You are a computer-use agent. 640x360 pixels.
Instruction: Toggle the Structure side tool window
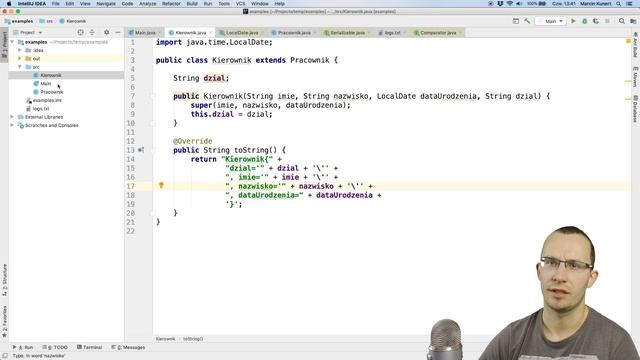pos(4,280)
